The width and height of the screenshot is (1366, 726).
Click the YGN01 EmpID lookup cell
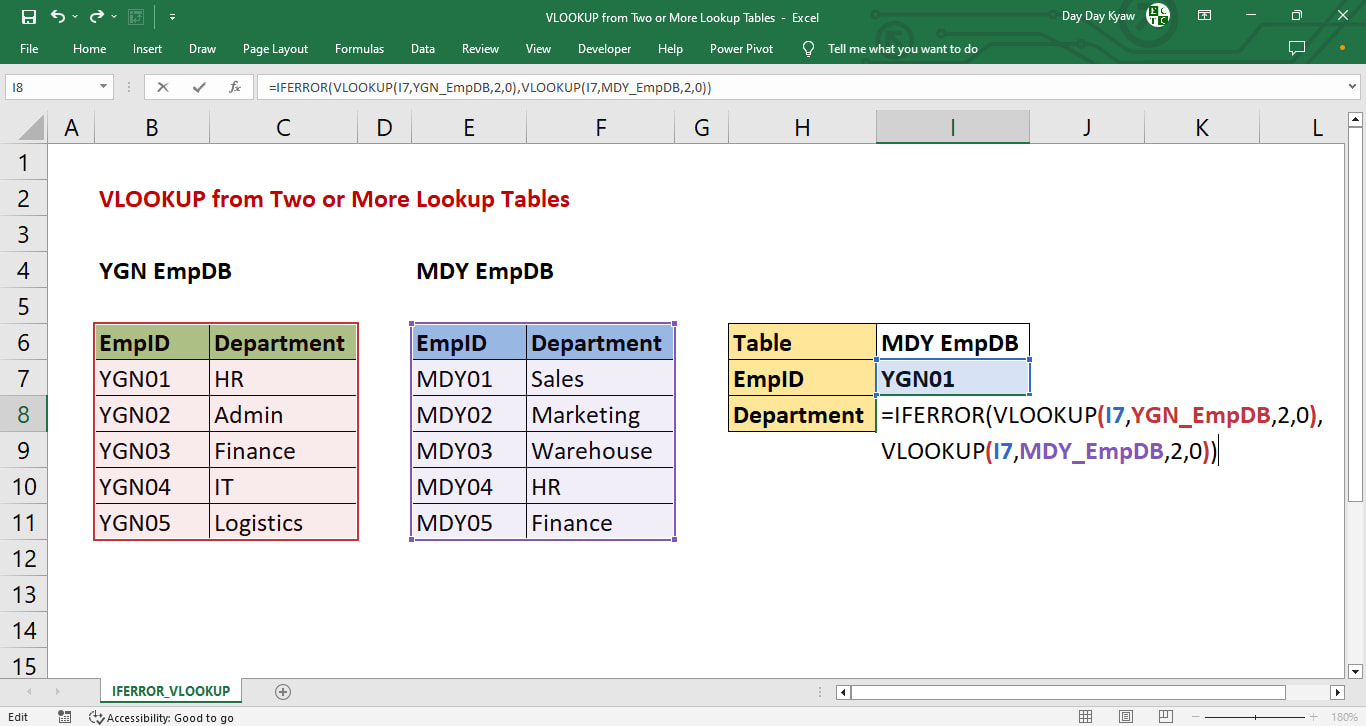(x=953, y=379)
